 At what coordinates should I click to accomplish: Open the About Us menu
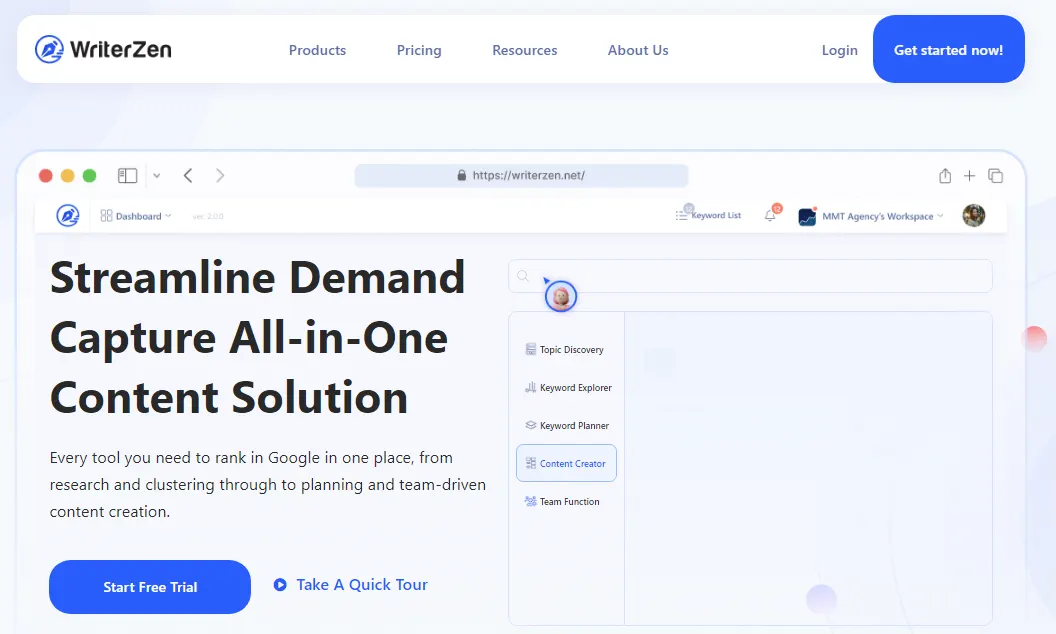point(638,50)
